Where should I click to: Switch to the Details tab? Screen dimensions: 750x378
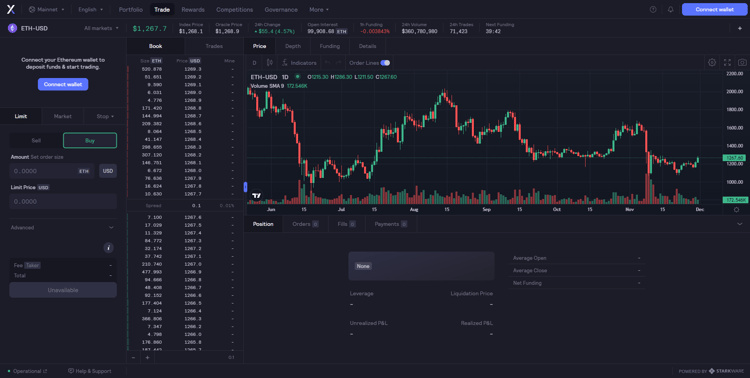pyautogui.click(x=367, y=46)
